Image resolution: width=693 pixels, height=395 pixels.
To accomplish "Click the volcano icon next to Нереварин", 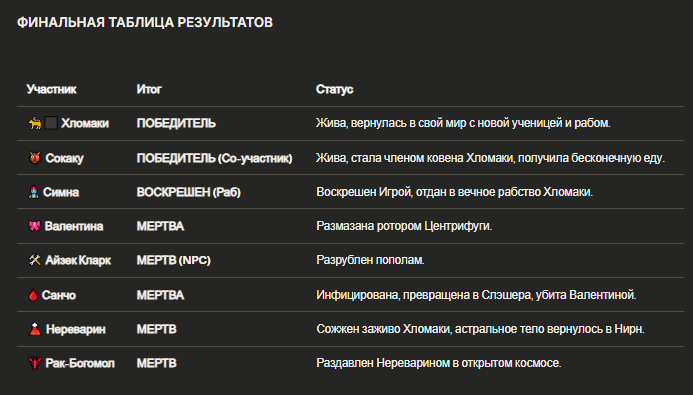I will pos(35,329).
